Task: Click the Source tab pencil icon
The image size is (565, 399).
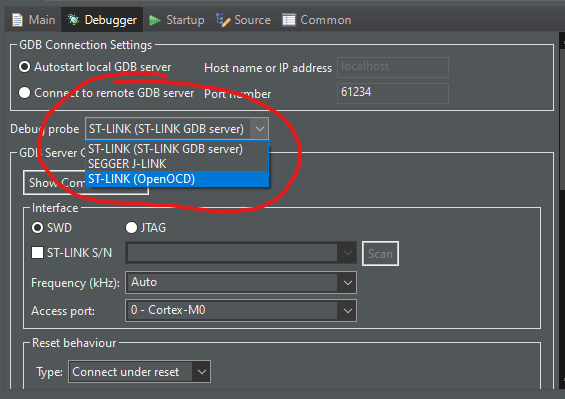Action: [223, 20]
